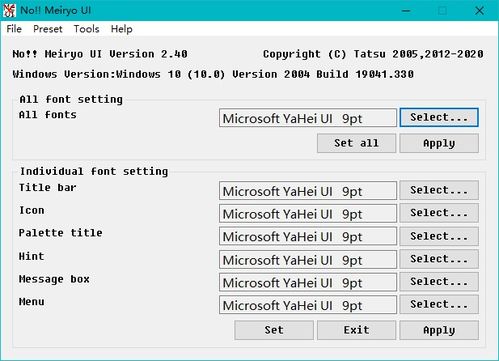Click Select button for All fonts
This screenshot has width=499, height=361.
439,117
